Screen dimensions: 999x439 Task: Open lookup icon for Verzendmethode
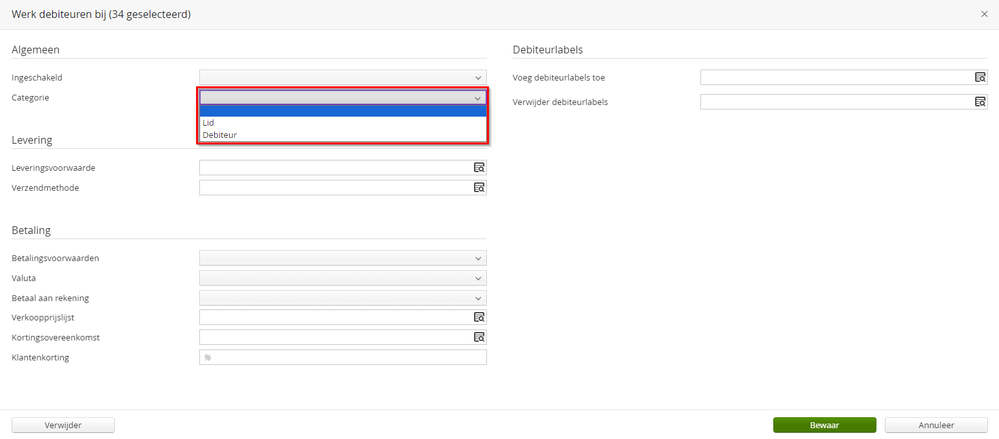click(479, 188)
